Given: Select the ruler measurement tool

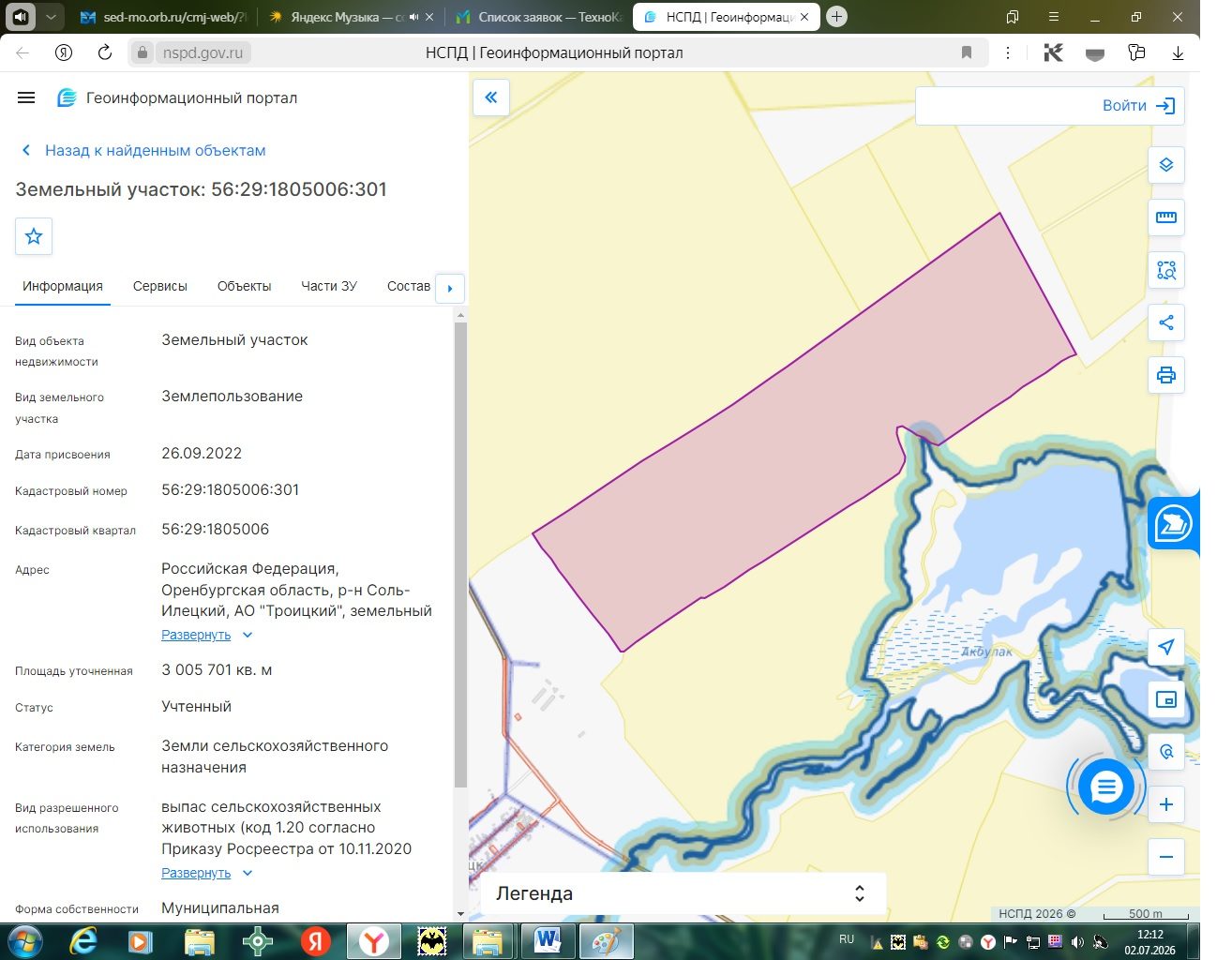Looking at the screenshot, I should (x=1166, y=217).
